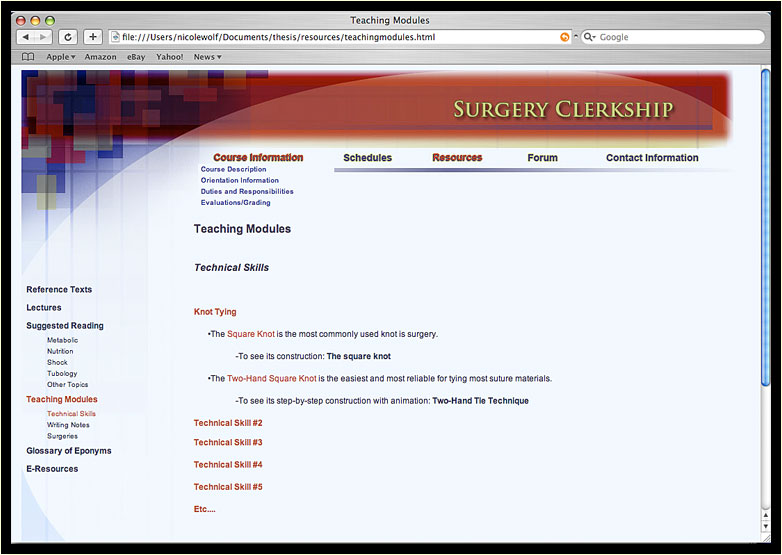Click the Knot Tying heading link

pos(215,312)
